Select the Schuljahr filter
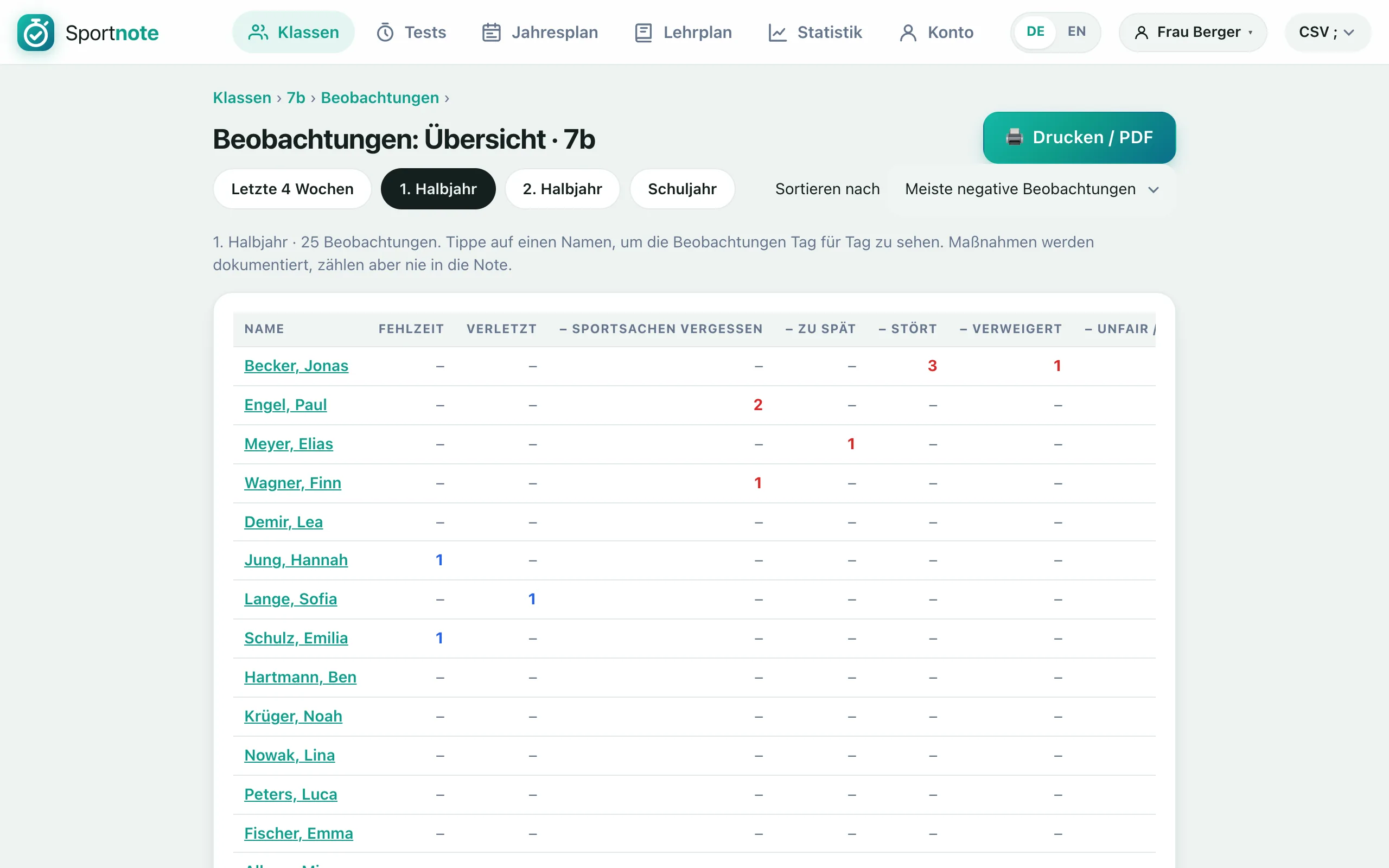Image resolution: width=1389 pixels, height=868 pixels. tap(683, 189)
